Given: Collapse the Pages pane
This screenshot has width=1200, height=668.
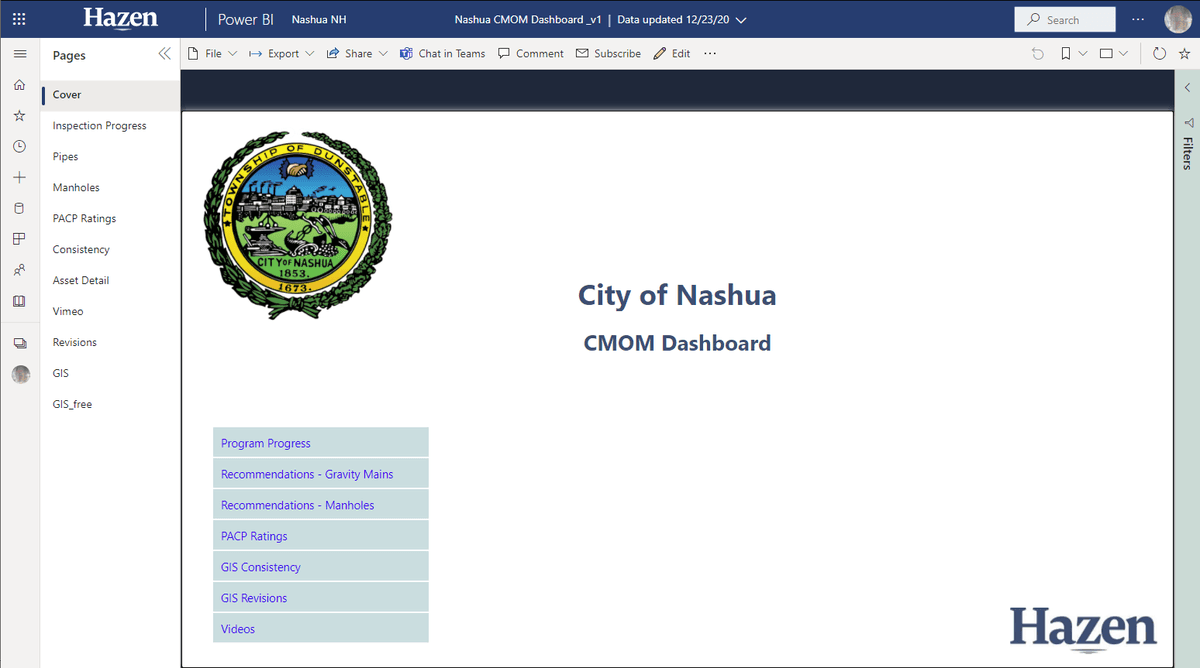Looking at the screenshot, I should coord(165,54).
